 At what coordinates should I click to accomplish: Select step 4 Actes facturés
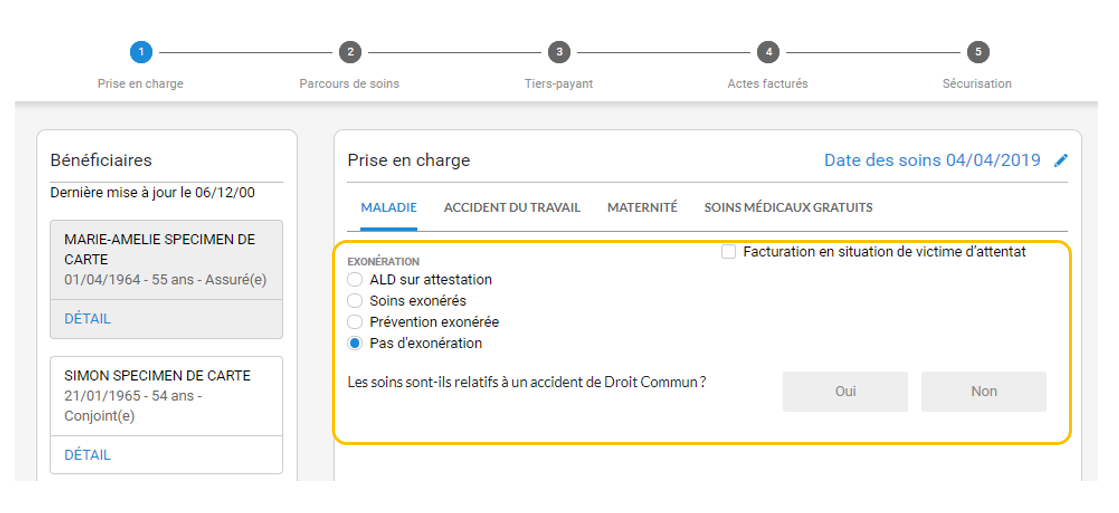pyautogui.click(x=767, y=52)
